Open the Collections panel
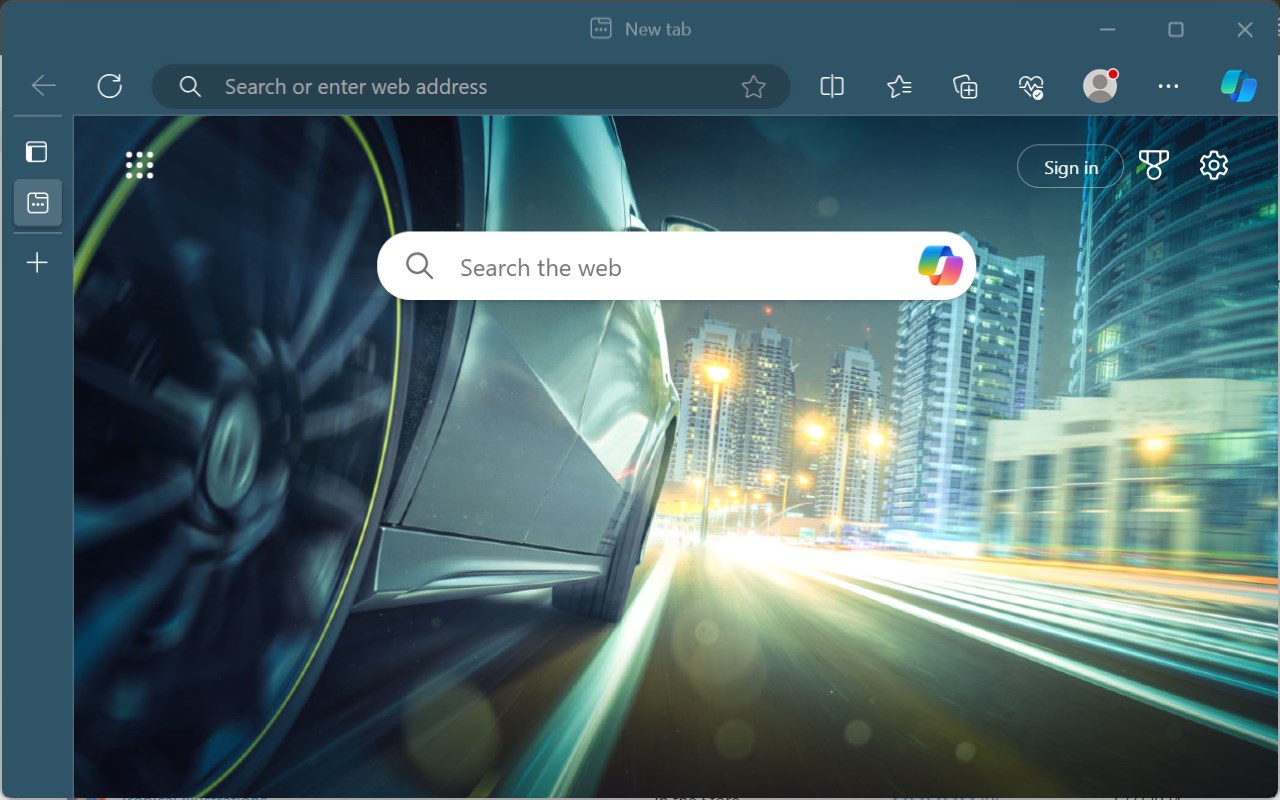This screenshot has width=1280, height=800. (x=965, y=87)
